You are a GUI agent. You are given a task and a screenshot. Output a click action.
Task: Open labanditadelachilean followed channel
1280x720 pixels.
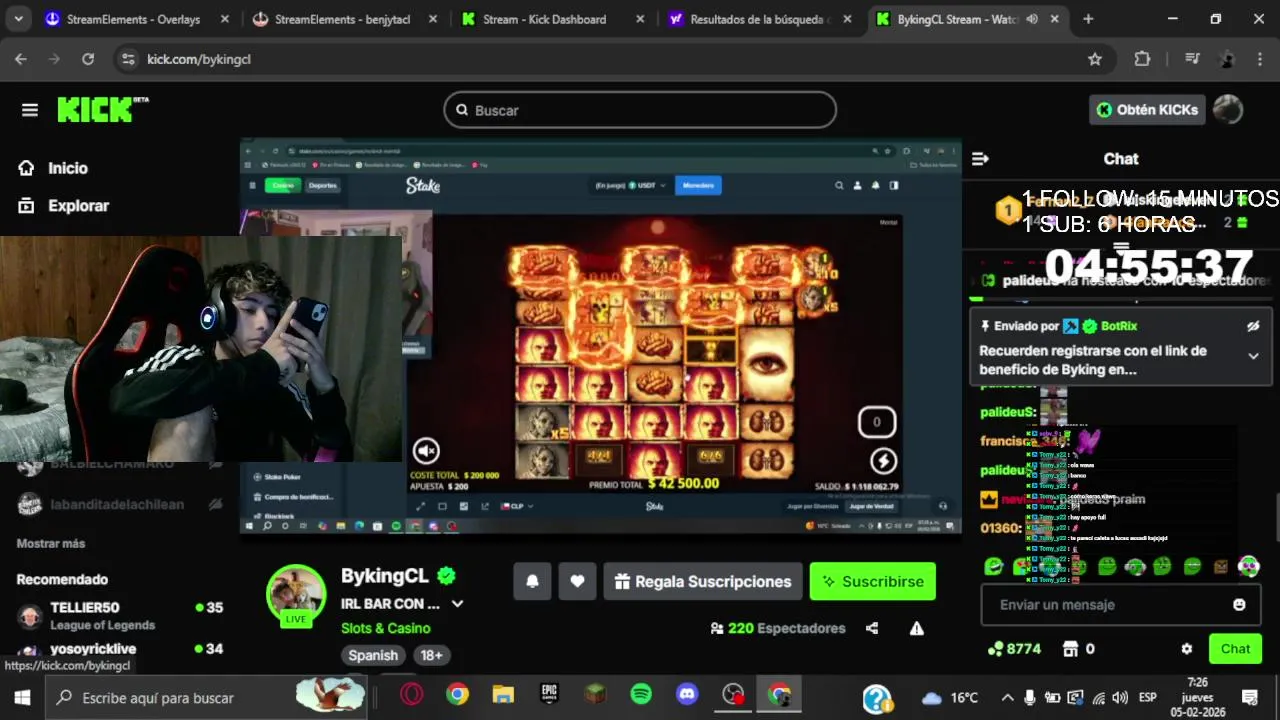pyautogui.click(x=120, y=505)
